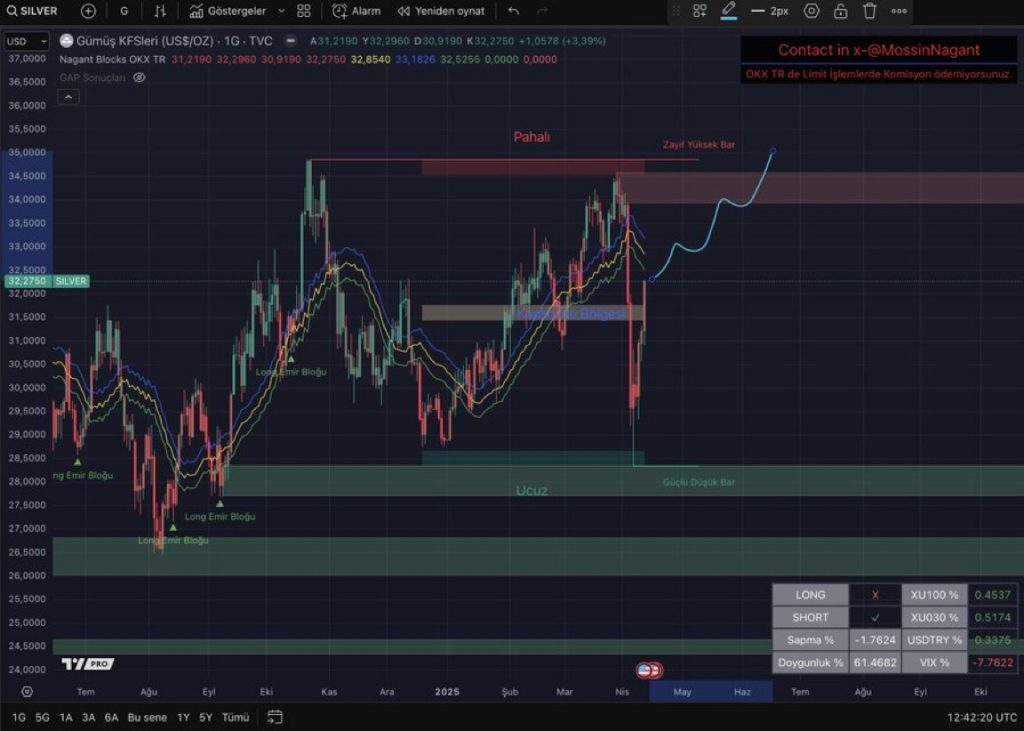
Task: Select the Nagant Blocks OKX TR indicator legend
Action: coord(112,59)
